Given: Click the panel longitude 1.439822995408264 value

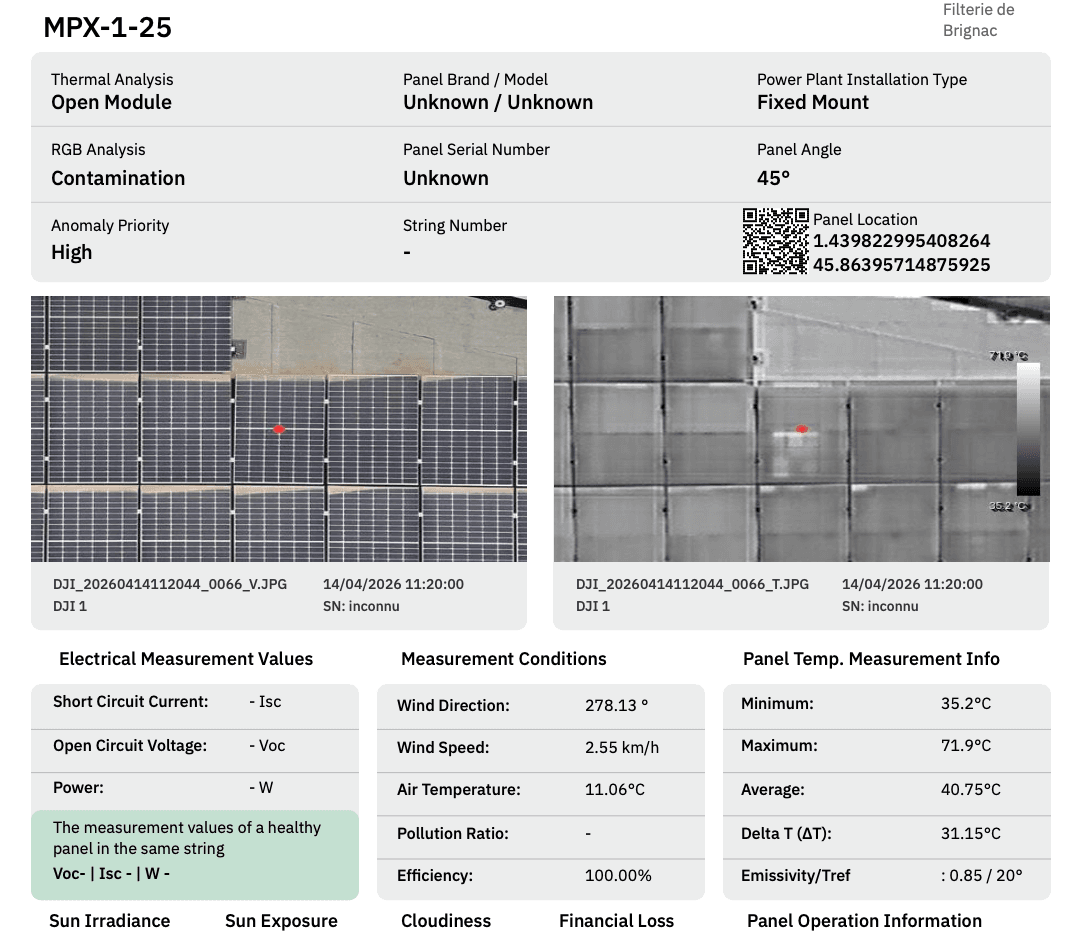Looking at the screenshot, I should pos(901,241).
